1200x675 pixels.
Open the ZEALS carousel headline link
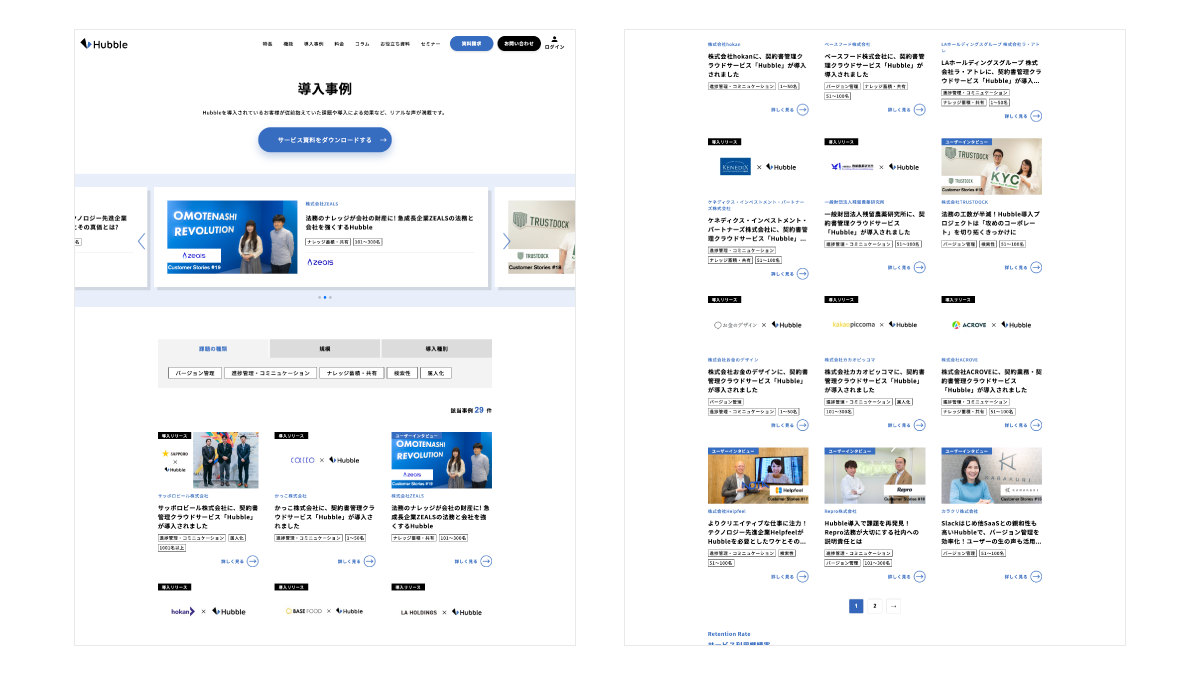390,222
